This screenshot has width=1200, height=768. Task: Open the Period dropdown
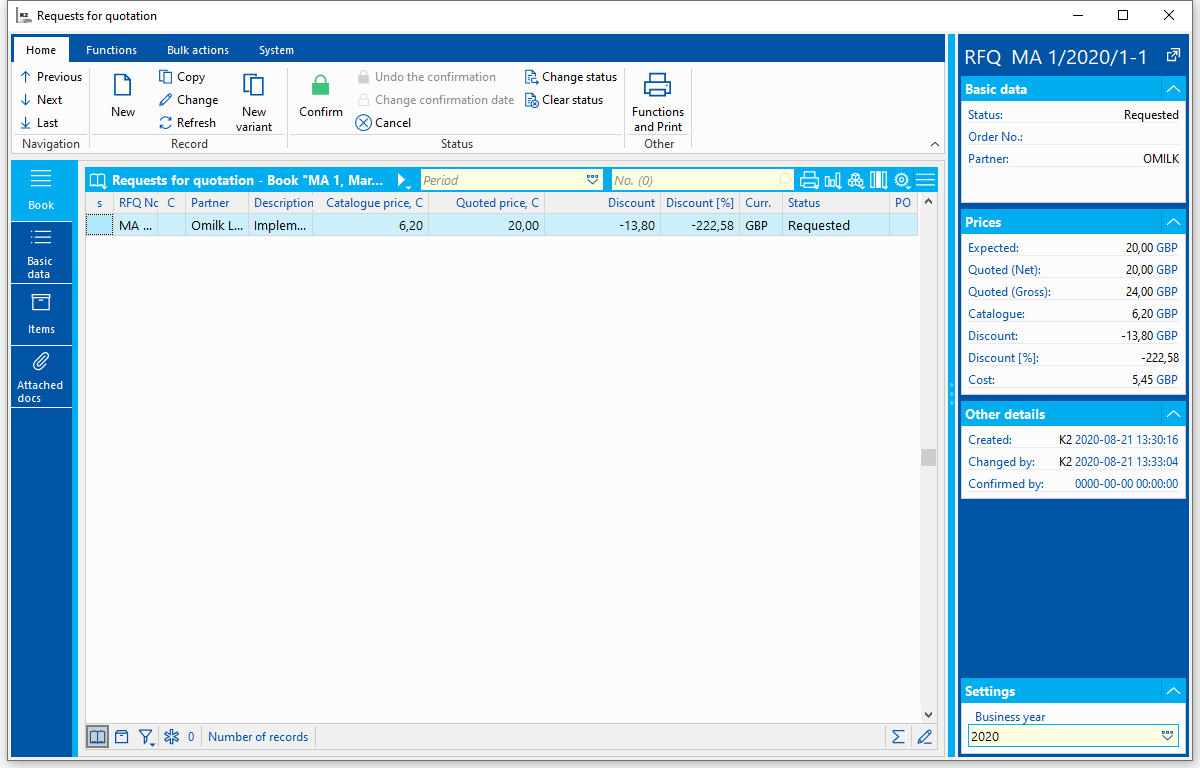click(x=592, y=181)
